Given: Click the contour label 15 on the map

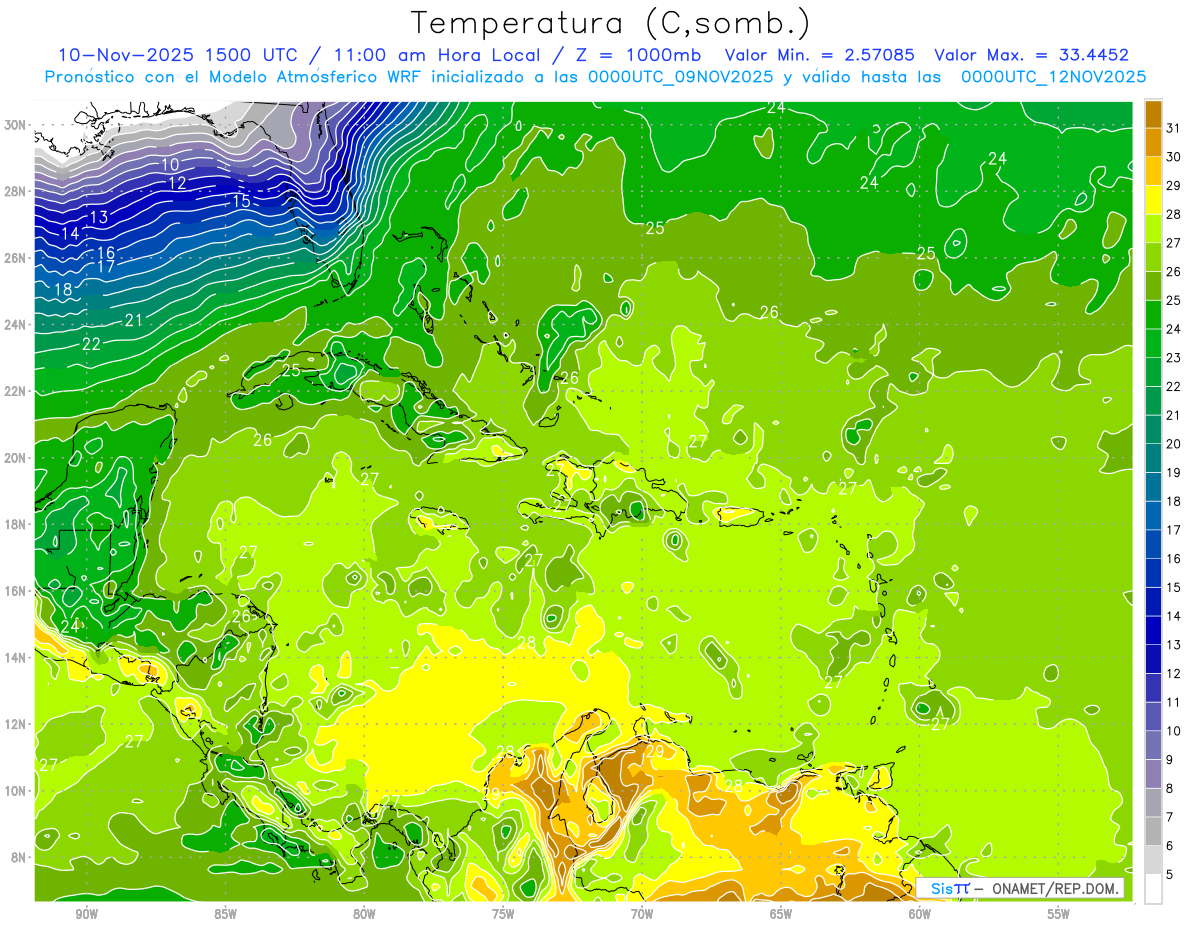Looking at the screenshot, I should point(241,201).
